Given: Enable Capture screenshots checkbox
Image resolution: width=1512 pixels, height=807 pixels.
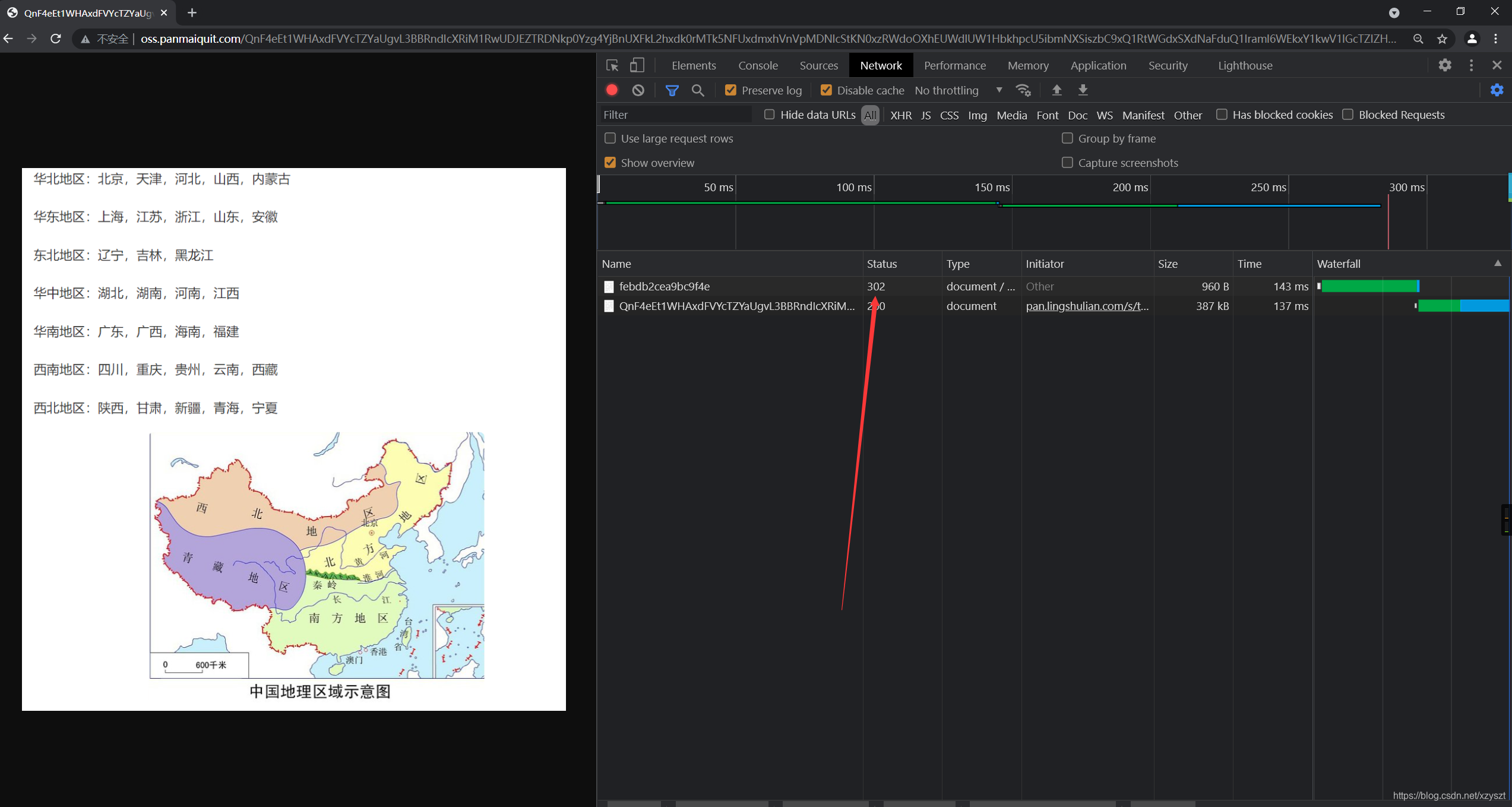Looking at the screenshot, I should [1067, 163].
